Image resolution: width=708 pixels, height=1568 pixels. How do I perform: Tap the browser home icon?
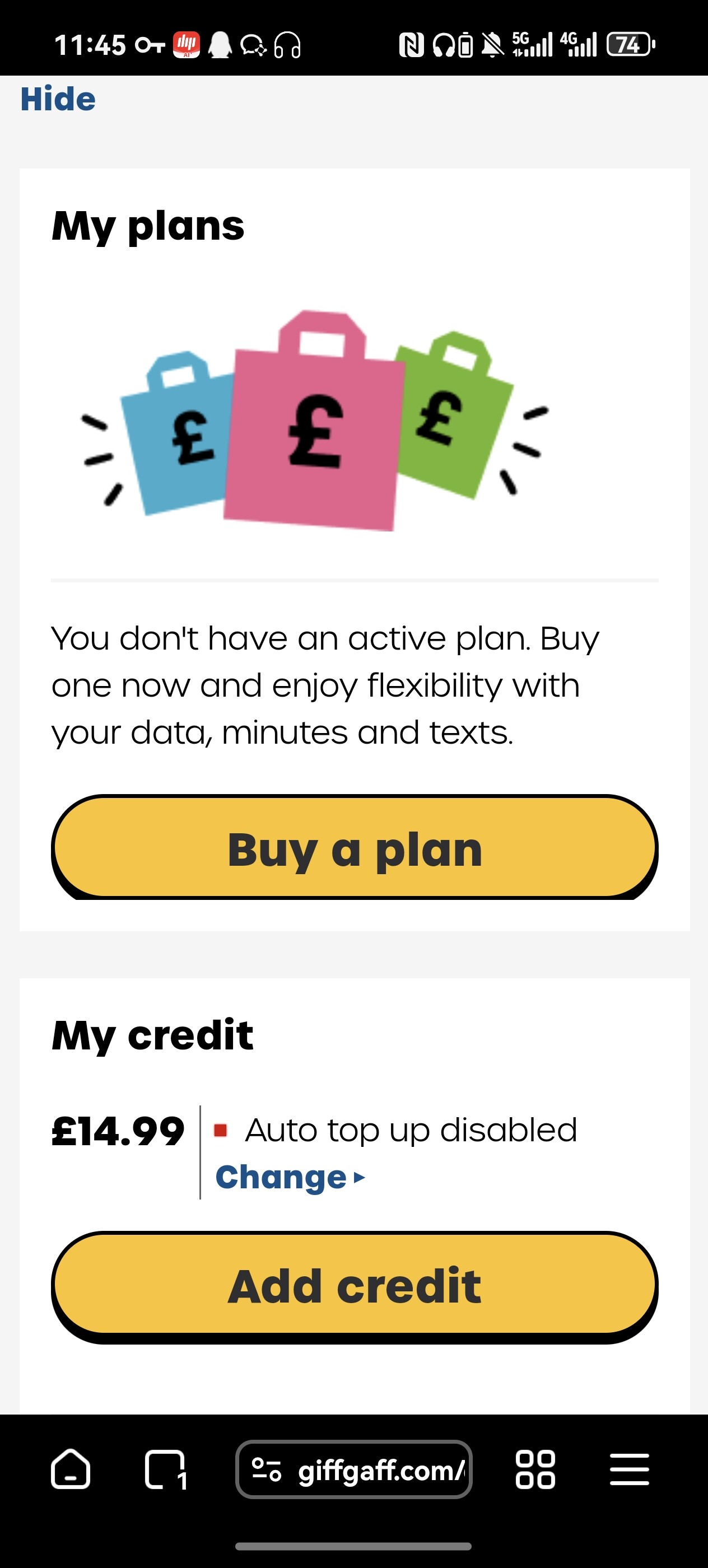point(71,1469)
